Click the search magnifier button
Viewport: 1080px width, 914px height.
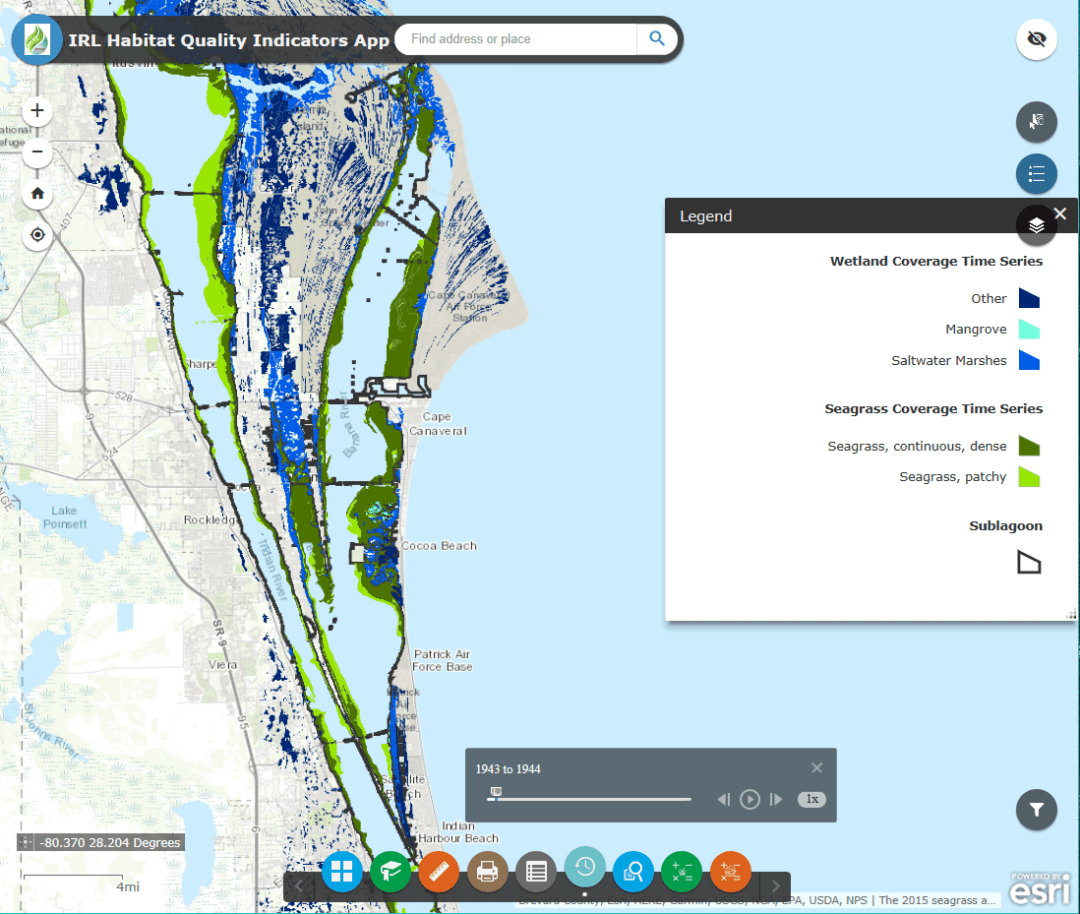656,39
